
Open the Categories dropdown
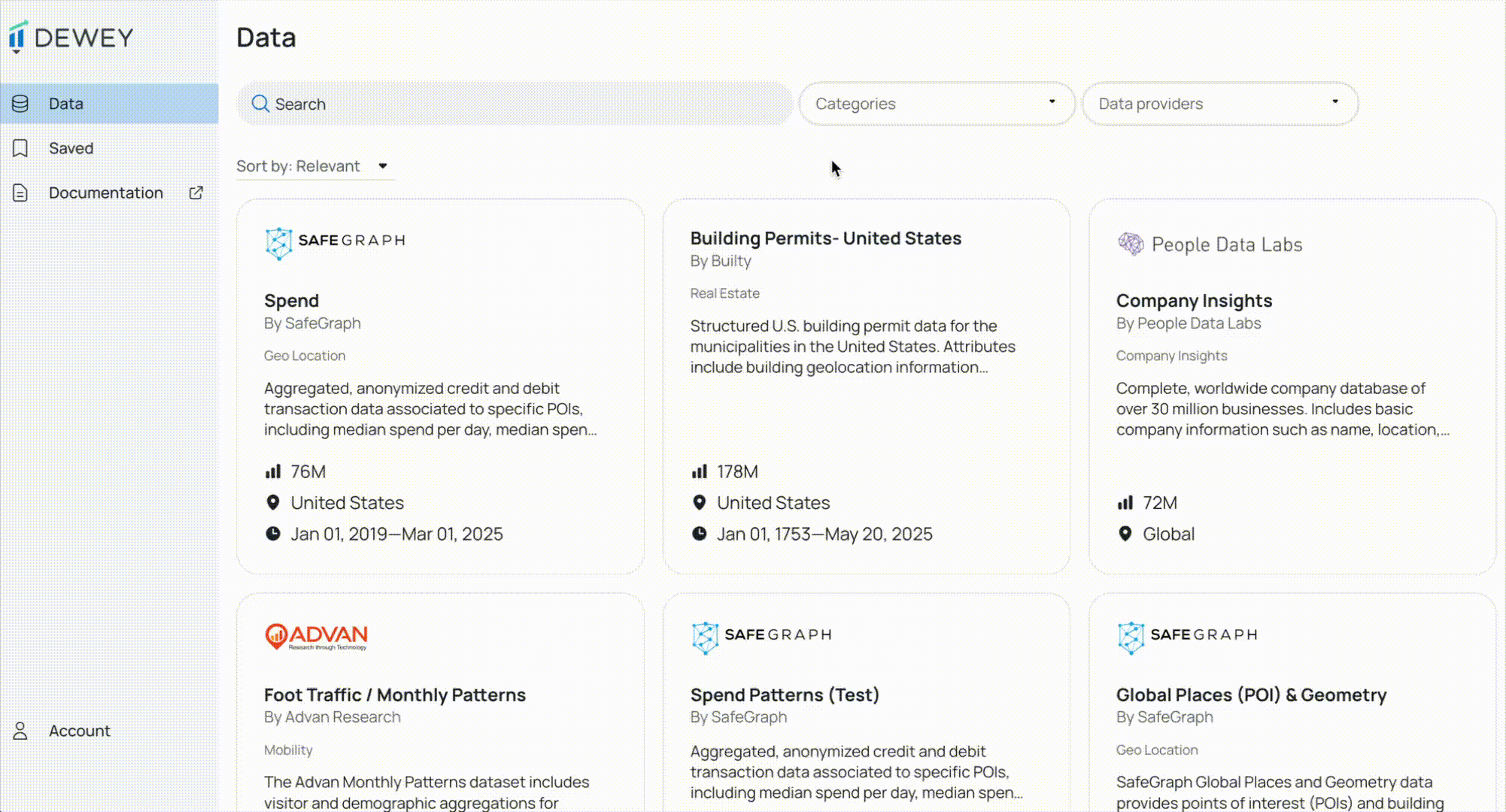pos(937,104)
